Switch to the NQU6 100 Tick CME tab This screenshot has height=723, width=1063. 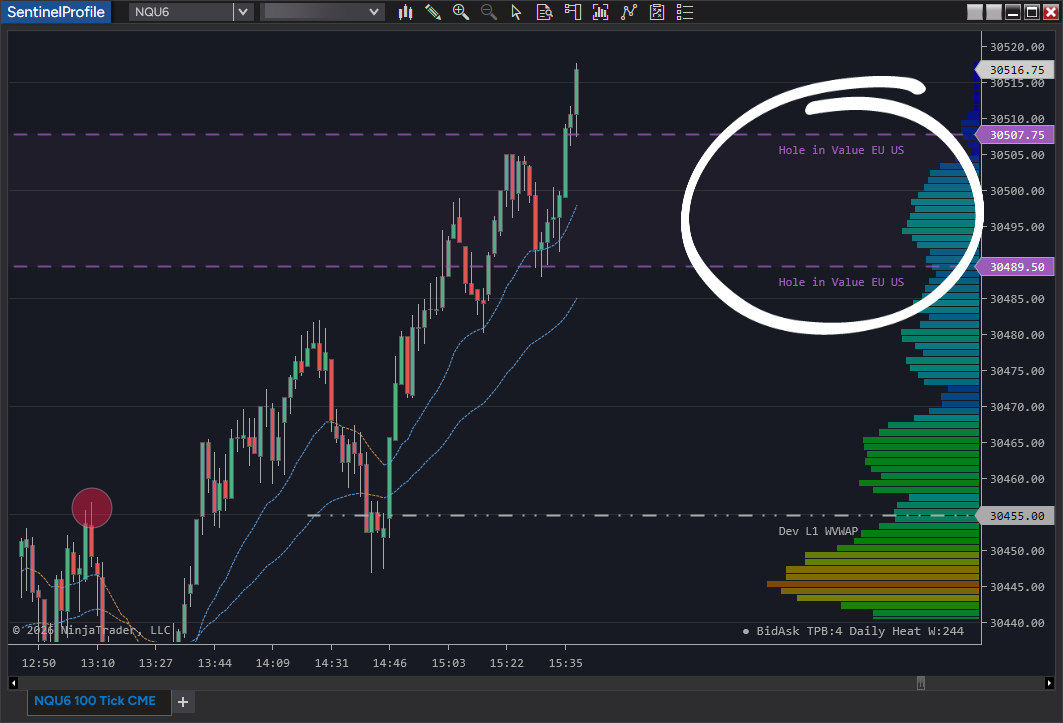(x=99, y=701)
